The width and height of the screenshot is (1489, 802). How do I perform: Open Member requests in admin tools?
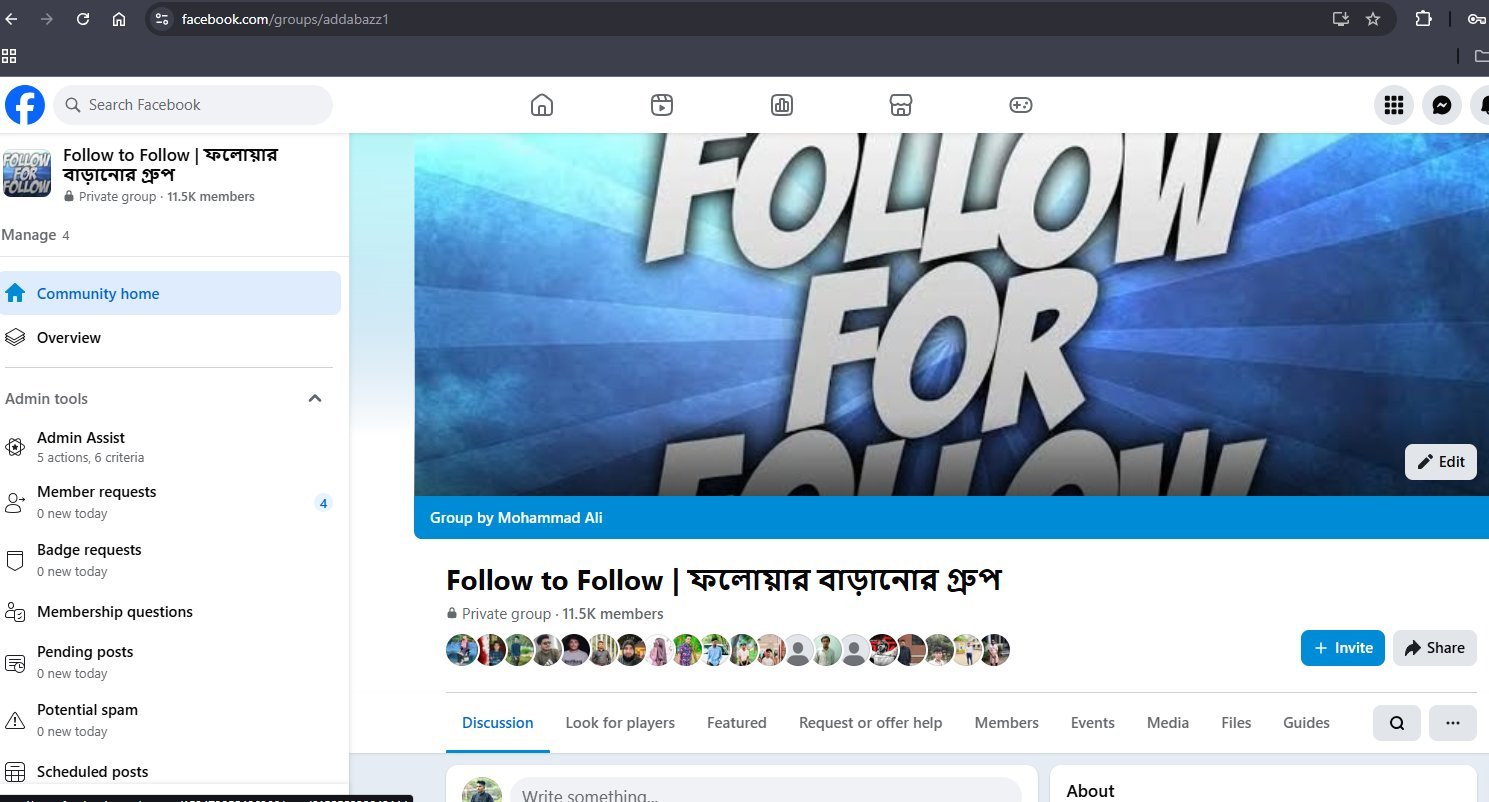pyautogui.click(x=170, y=502)
